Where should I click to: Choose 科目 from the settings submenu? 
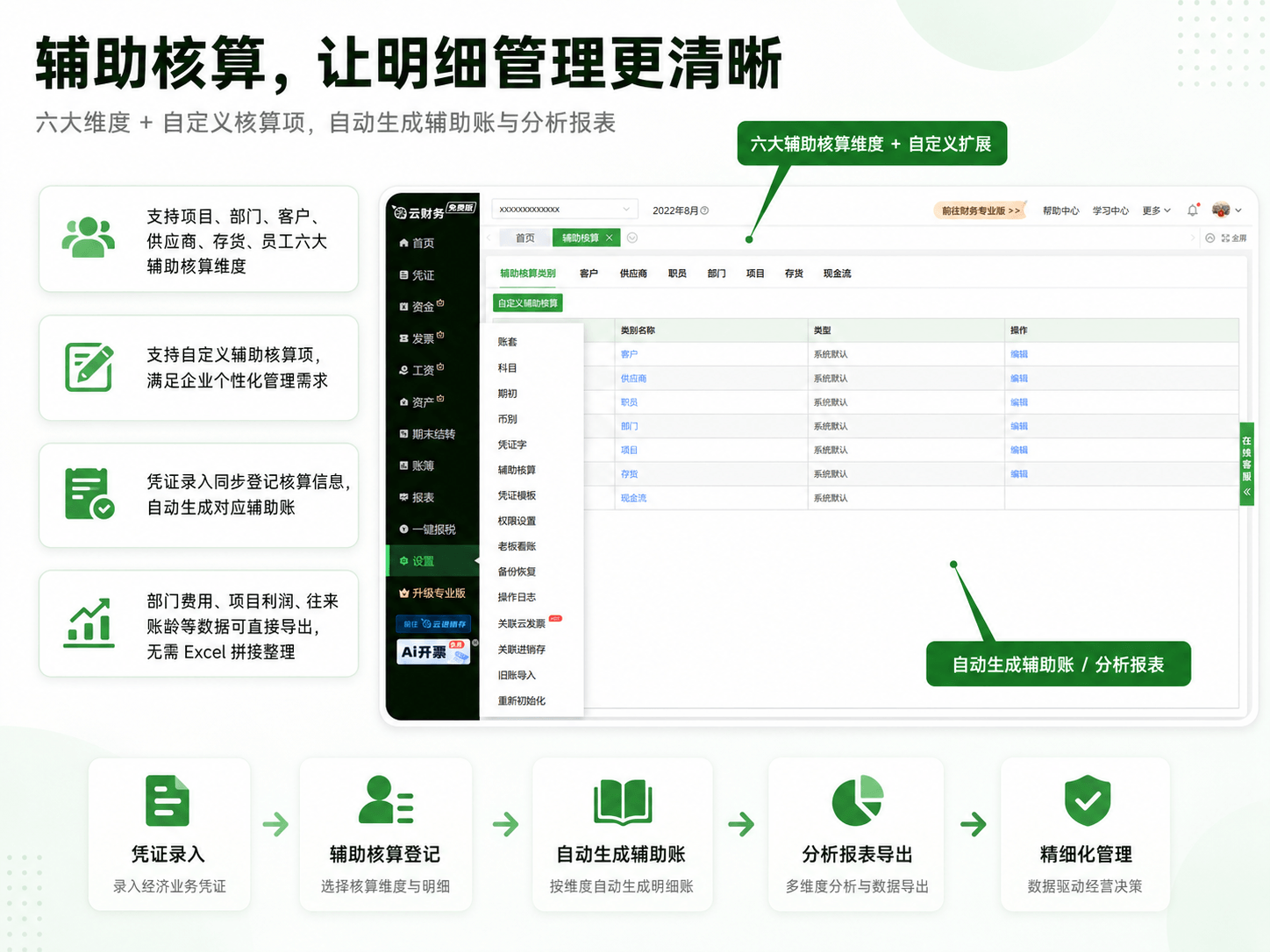(x=508, y=368)
